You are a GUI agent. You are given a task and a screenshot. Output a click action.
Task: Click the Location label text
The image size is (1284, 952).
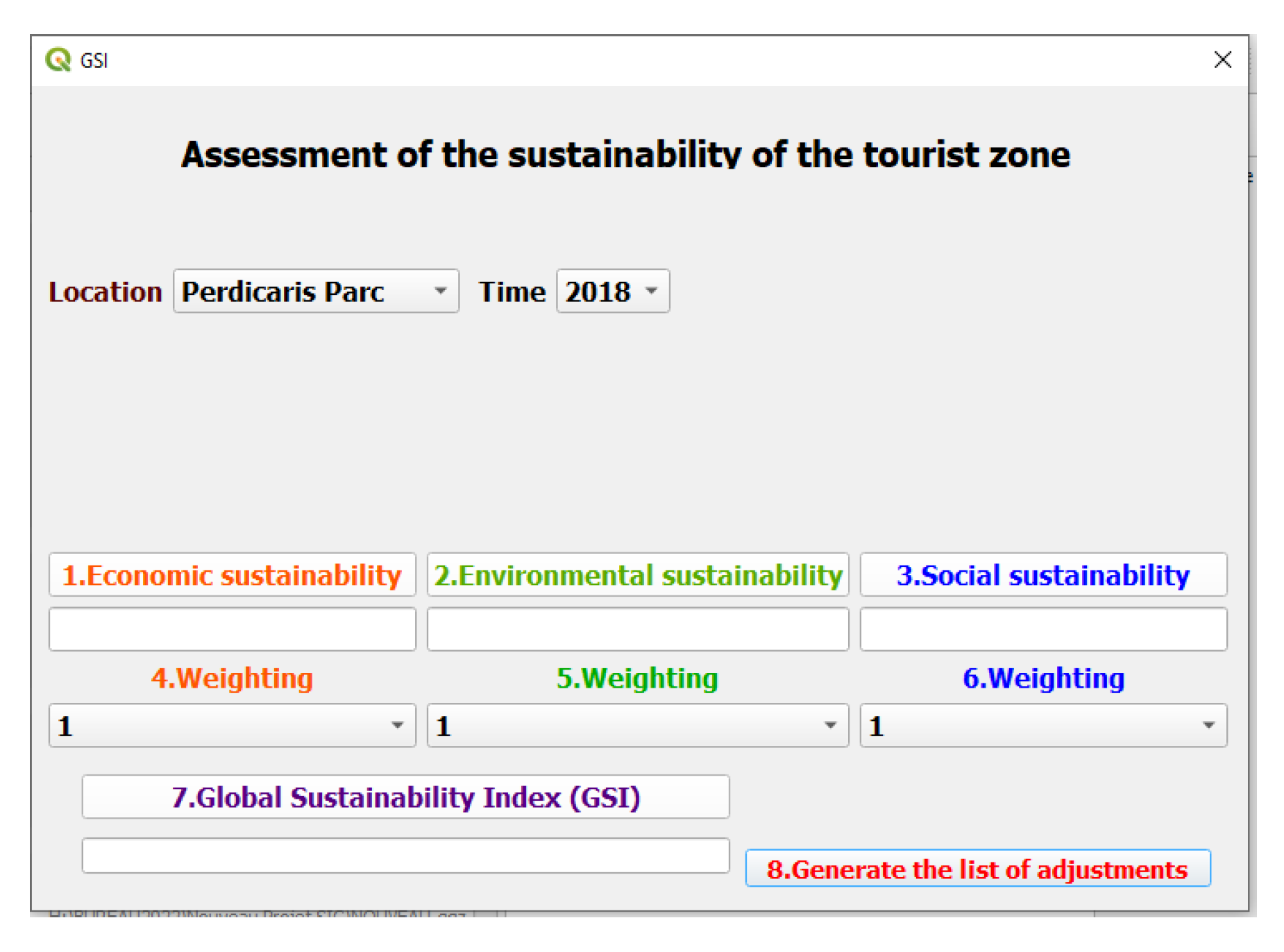[105, 292]
